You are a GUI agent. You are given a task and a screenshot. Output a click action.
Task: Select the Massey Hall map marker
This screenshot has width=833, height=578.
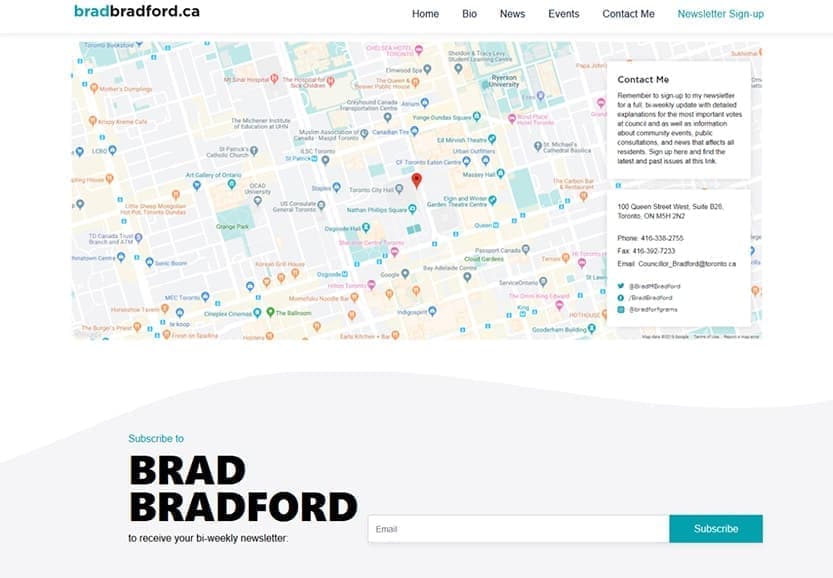(x=500, y=174)
